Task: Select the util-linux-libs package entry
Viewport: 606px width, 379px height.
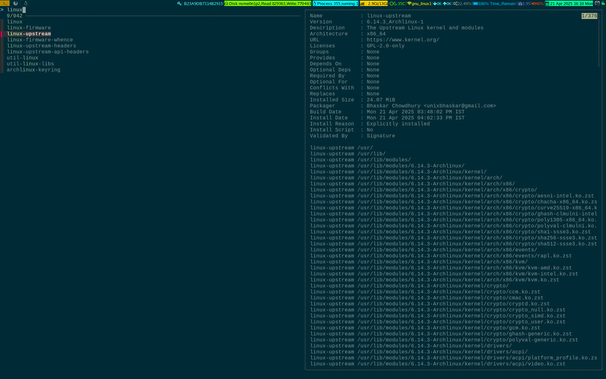Action: [x=30, y=64]
